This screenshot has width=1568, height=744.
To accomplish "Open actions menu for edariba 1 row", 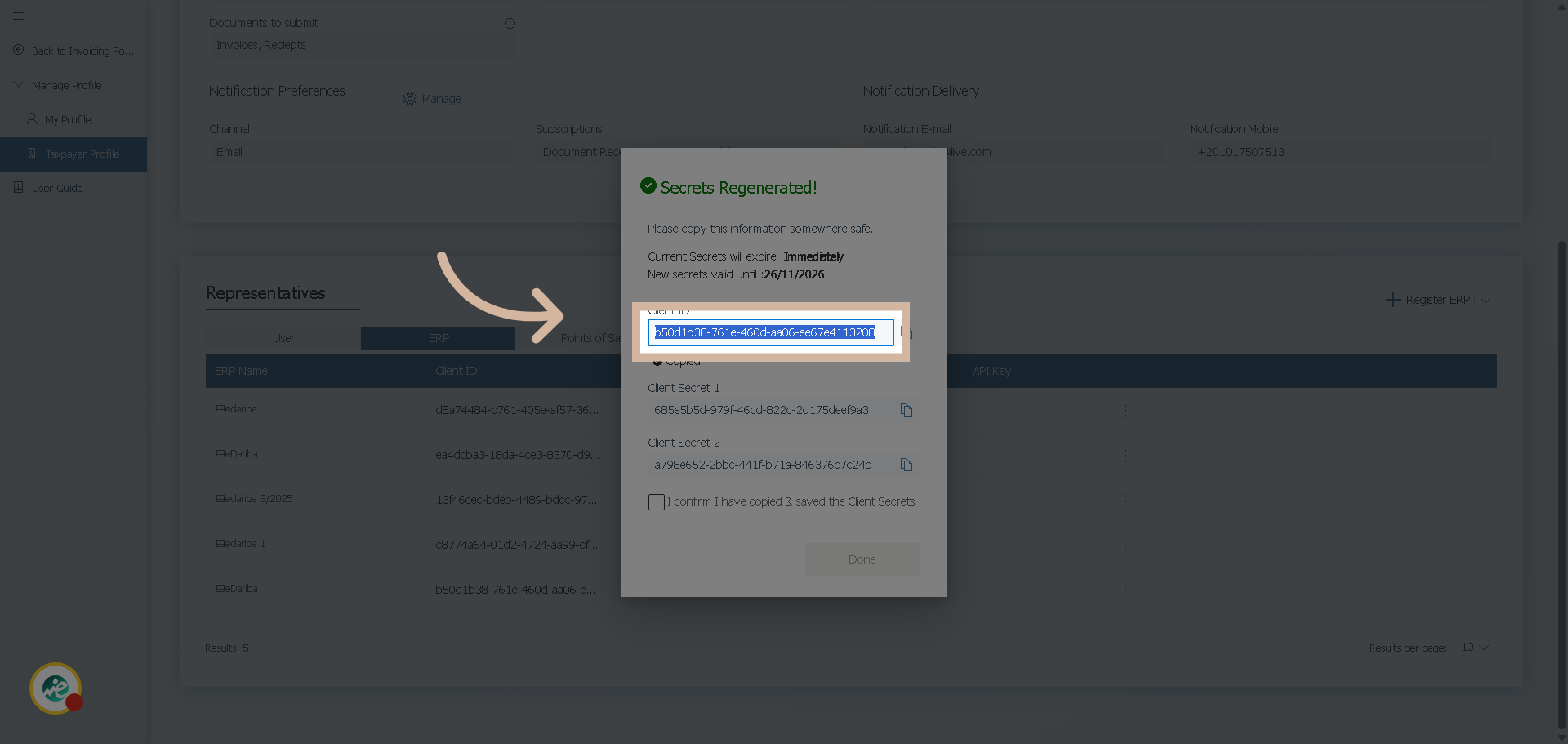I will point(1125,545).
